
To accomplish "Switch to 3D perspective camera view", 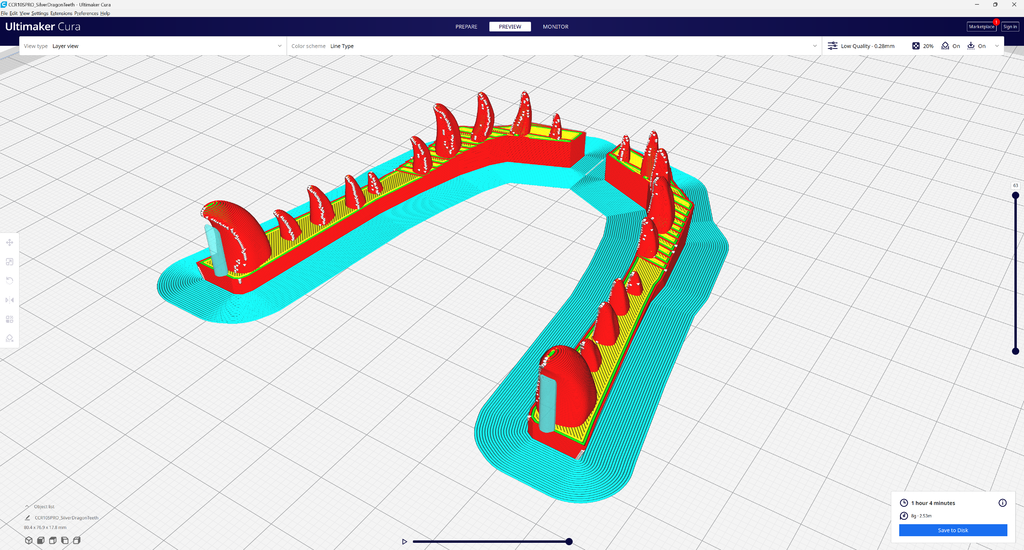I will click(x=28, y=540).
